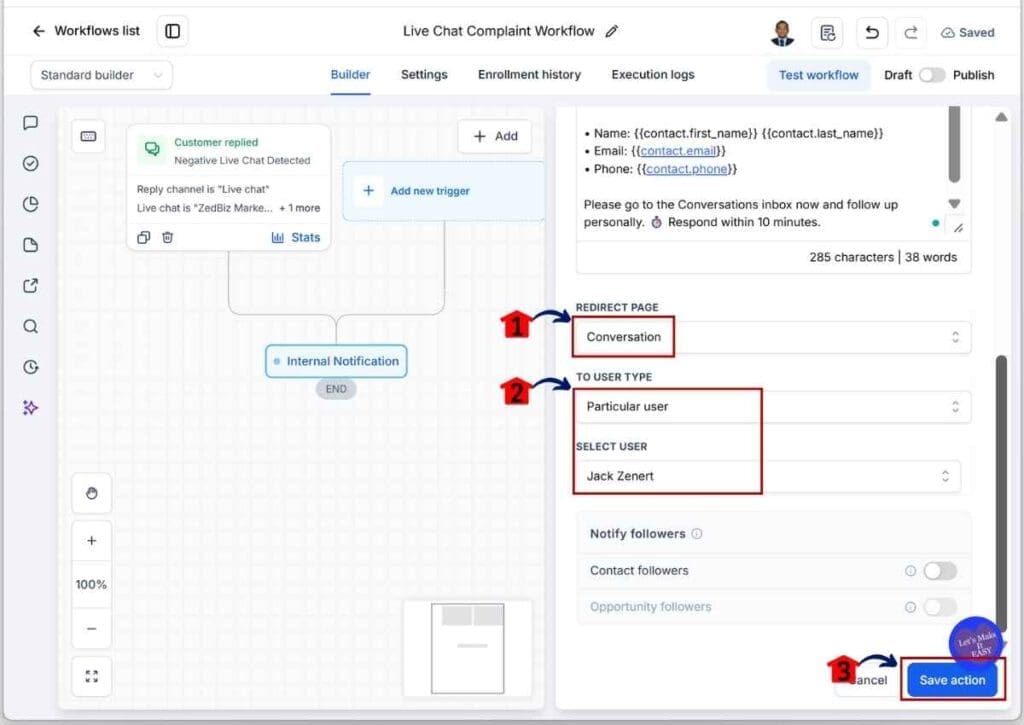Click the Customer replied trigger title
The height and width of the screenshot is (725, 1024).
[x=216, y=142]
